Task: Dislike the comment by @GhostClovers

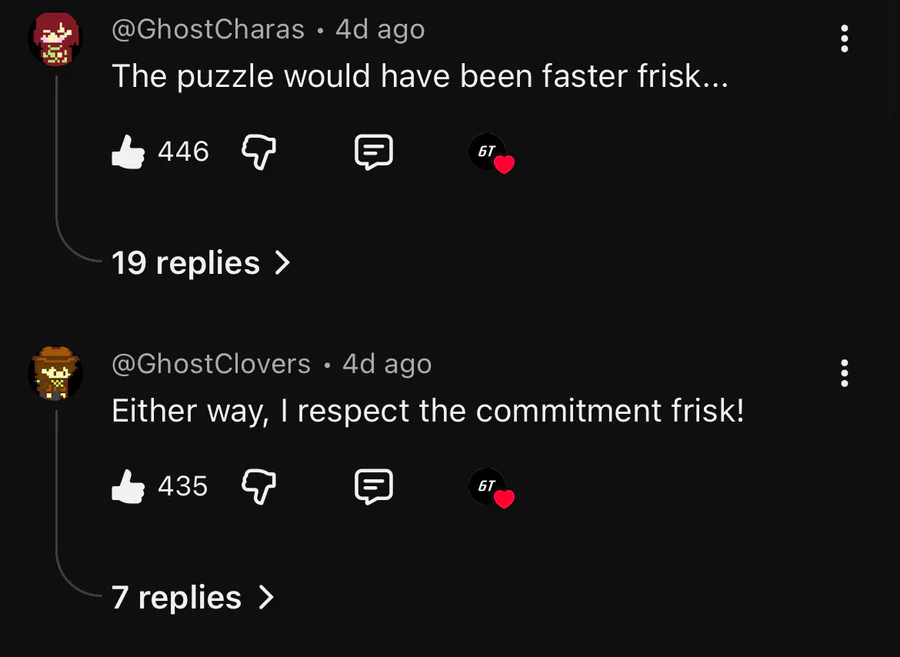Action: coord(259,487)
